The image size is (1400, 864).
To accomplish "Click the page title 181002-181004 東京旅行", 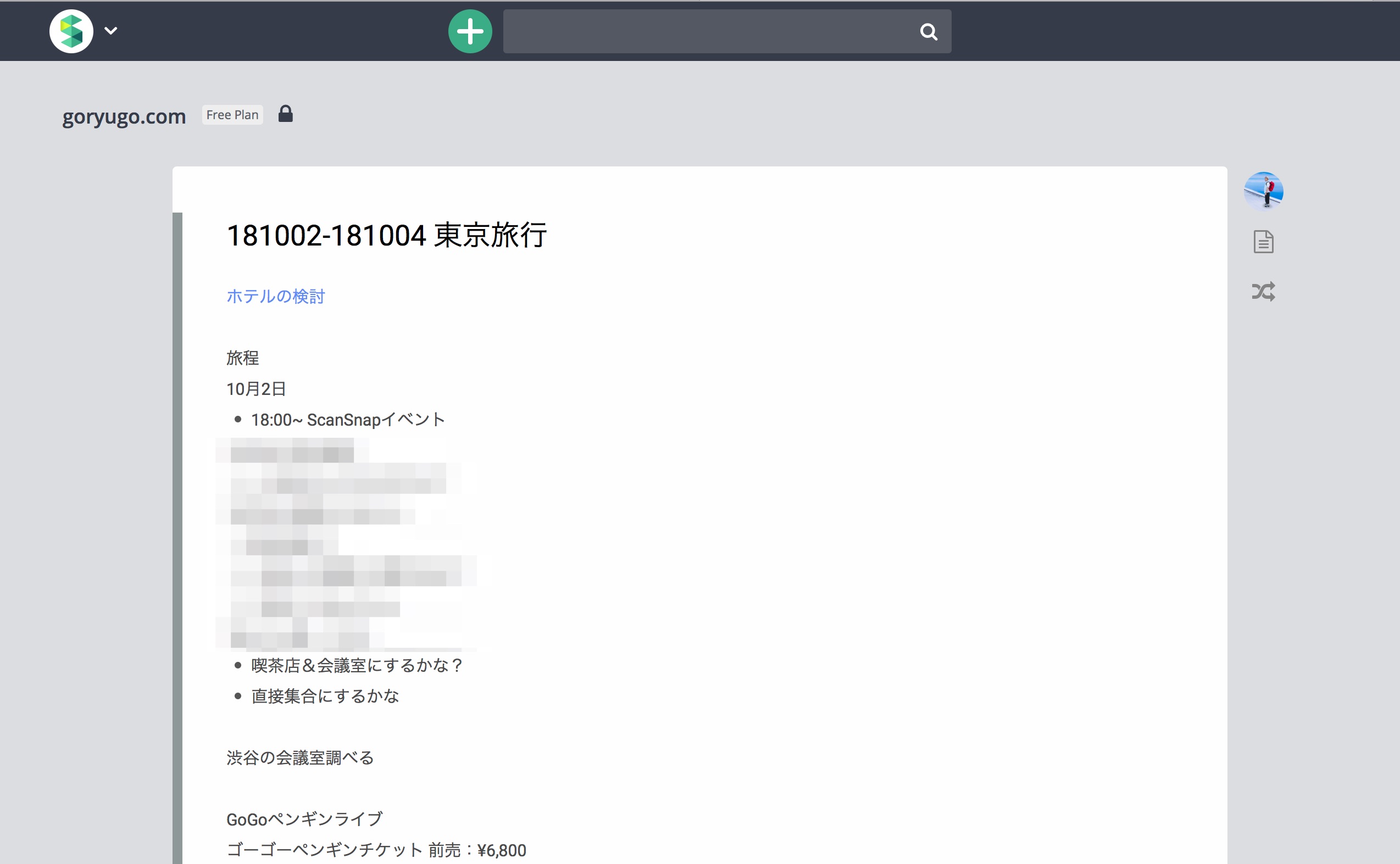I will click(386, 236).
